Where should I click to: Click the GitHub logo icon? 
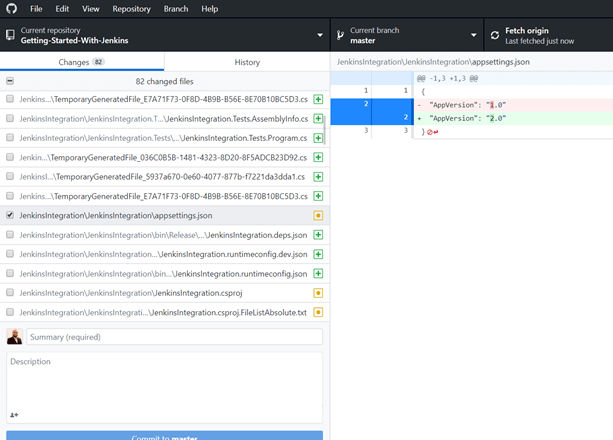click(11, 9)
